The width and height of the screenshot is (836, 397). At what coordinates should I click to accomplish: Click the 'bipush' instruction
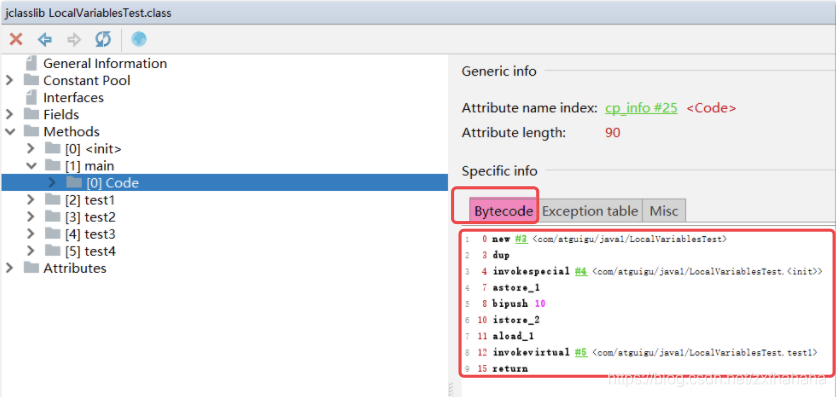(510, 304)
